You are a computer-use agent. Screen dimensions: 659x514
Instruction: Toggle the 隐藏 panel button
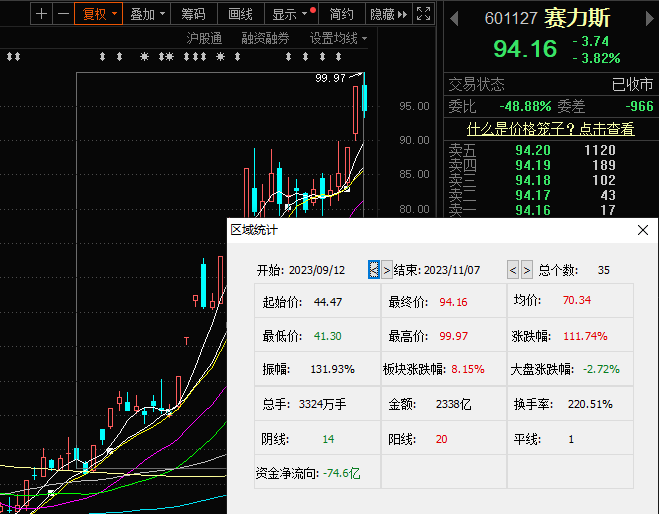pos(384,14)
